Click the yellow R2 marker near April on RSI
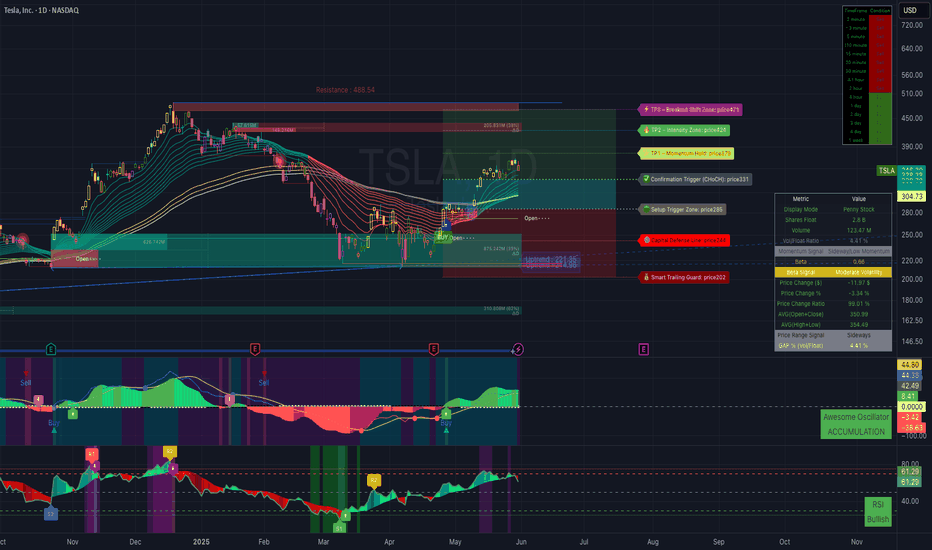 [374, 480]
